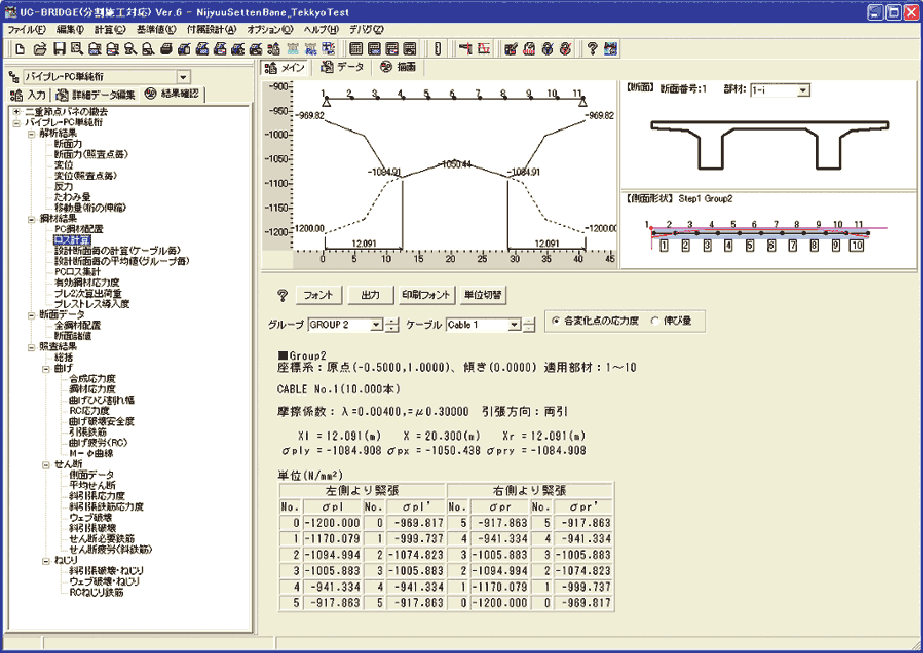Image resolution: width=923 pixels, height=653 pixels.
Task: Open the GROUP 2 group dropdown
Action: tap(377, 325)
